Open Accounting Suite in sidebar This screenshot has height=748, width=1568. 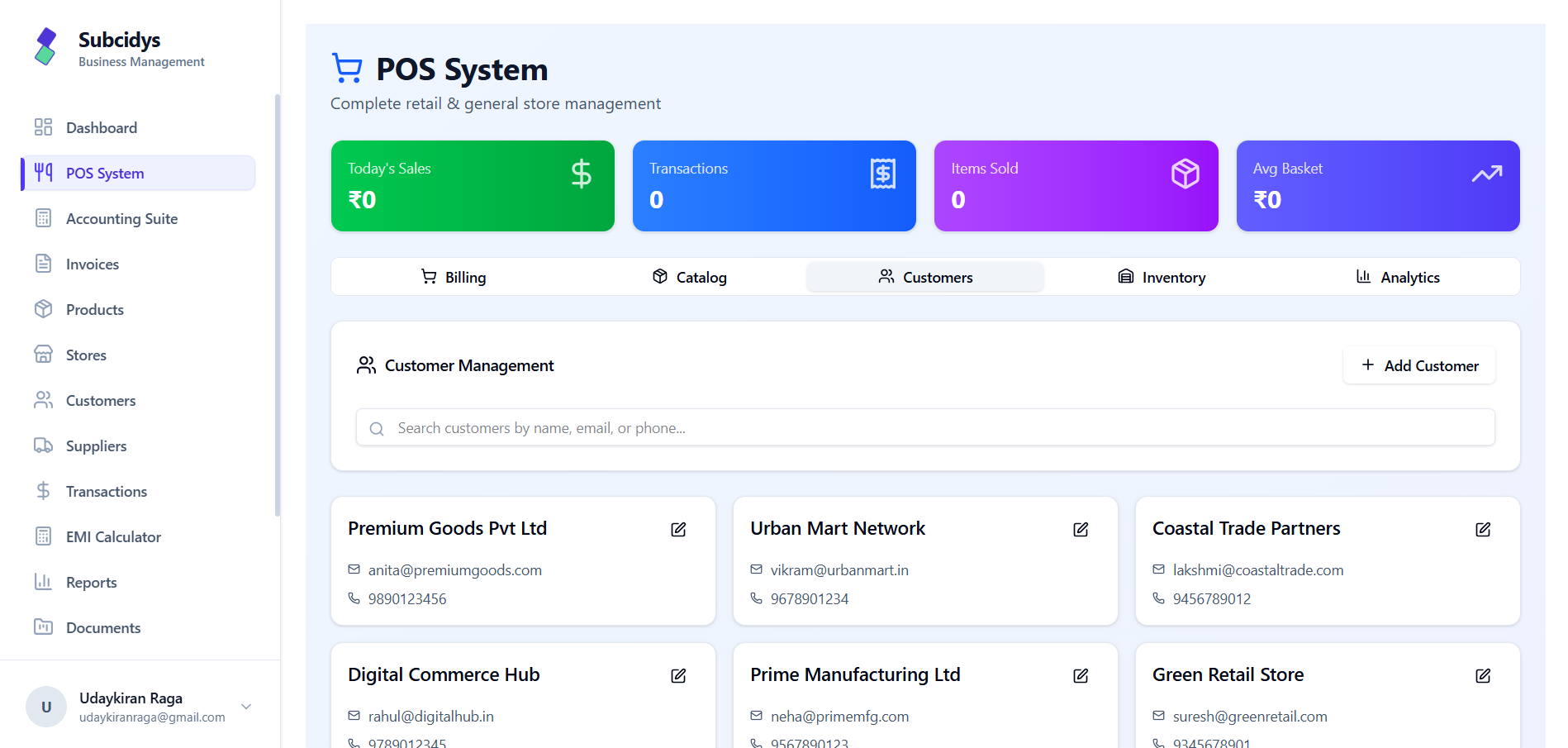138,218
